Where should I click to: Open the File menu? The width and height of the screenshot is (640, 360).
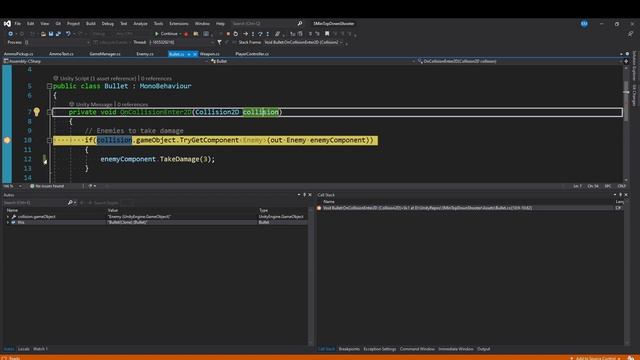[18, 24]
